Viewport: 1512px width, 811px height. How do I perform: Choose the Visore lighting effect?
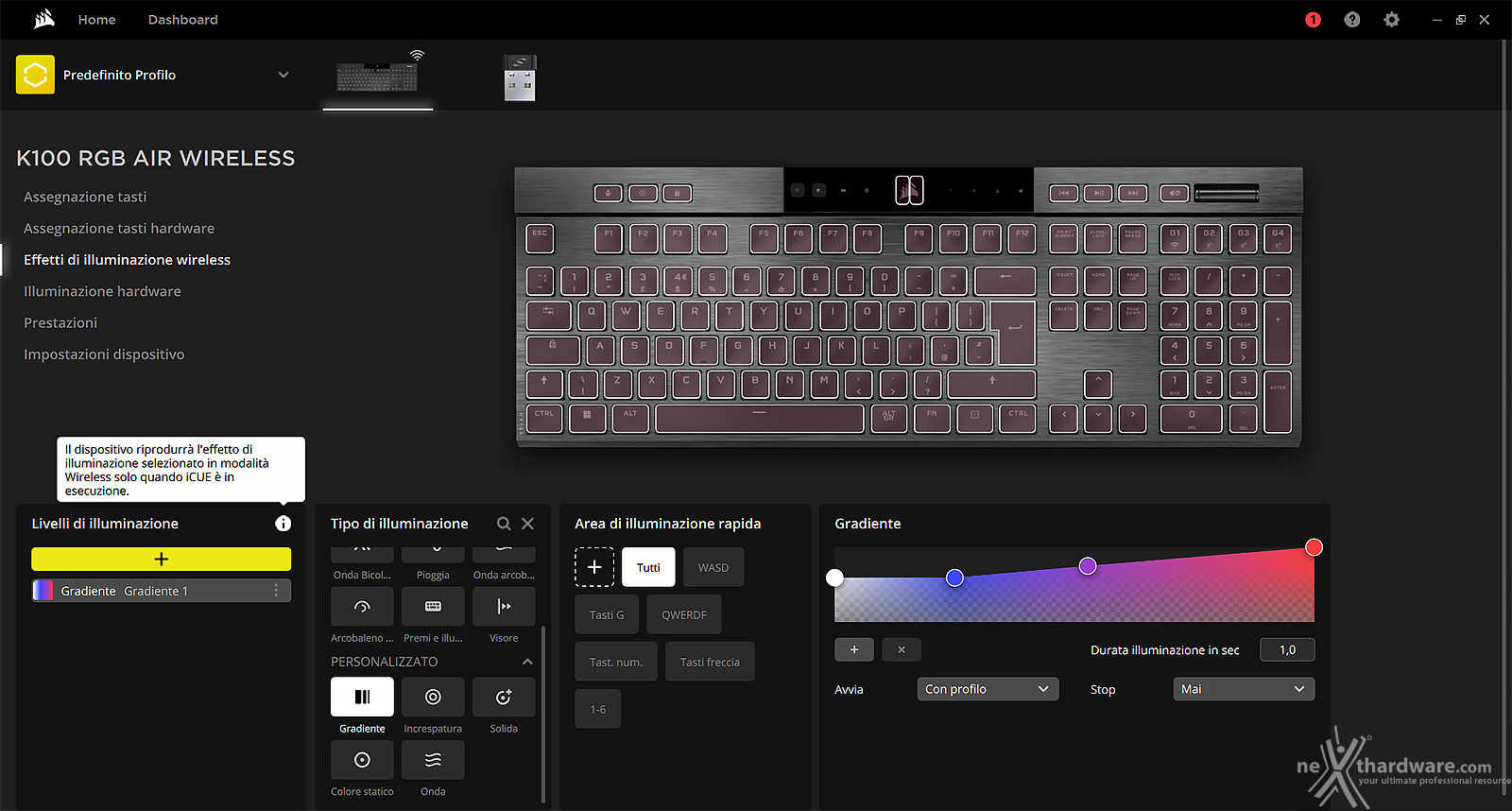coord(504,607)
